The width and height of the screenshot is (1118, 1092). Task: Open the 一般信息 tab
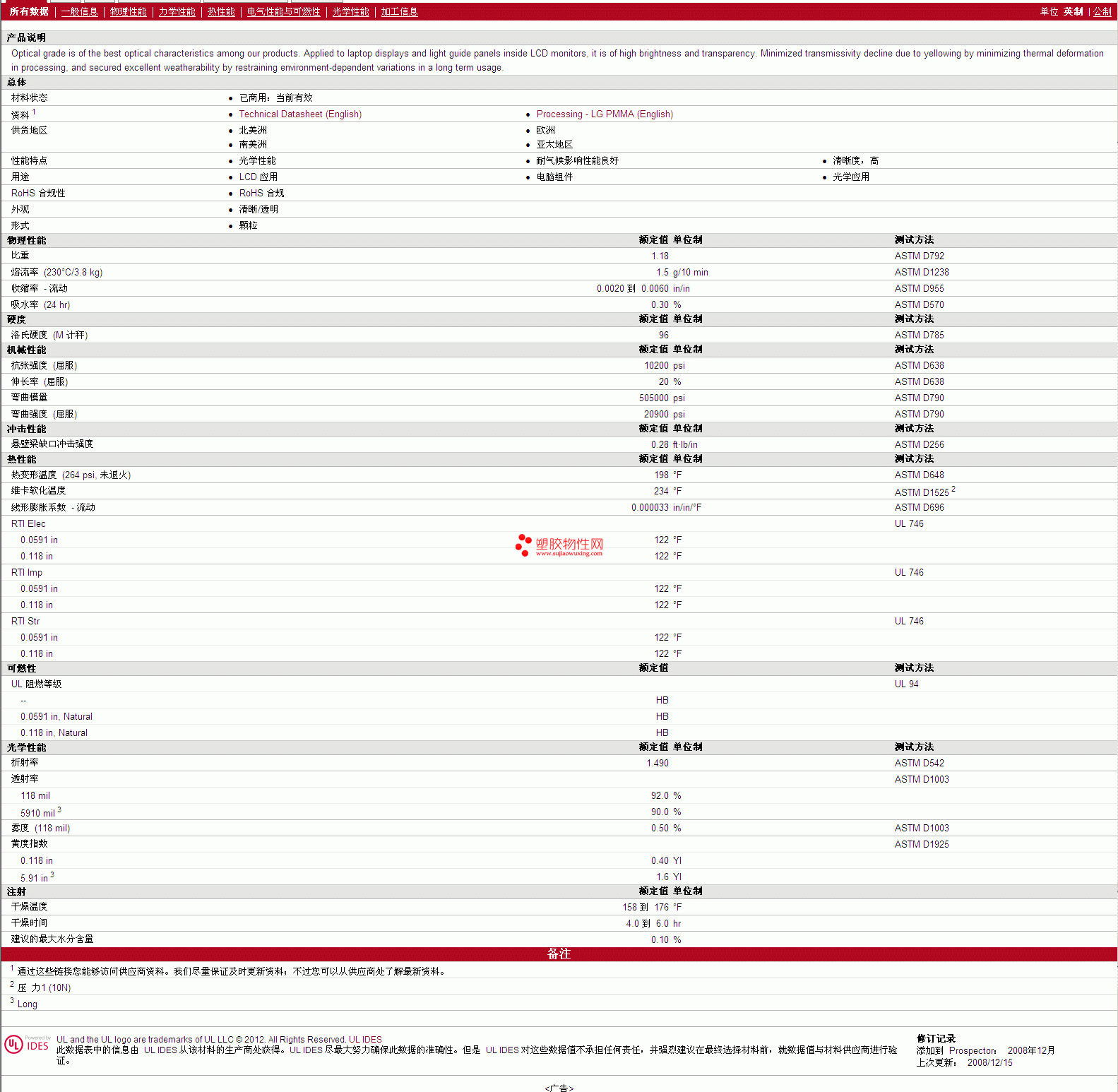(79, 12)
